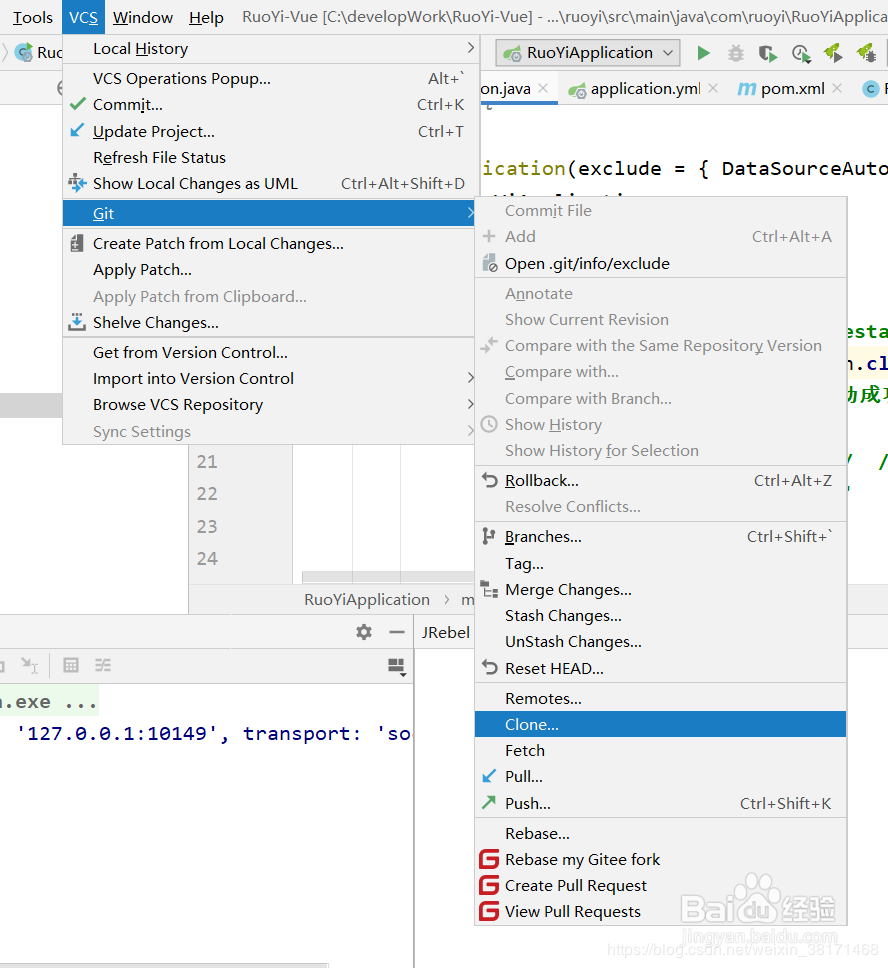Choose Tag in Git submenu

point(660,564)
